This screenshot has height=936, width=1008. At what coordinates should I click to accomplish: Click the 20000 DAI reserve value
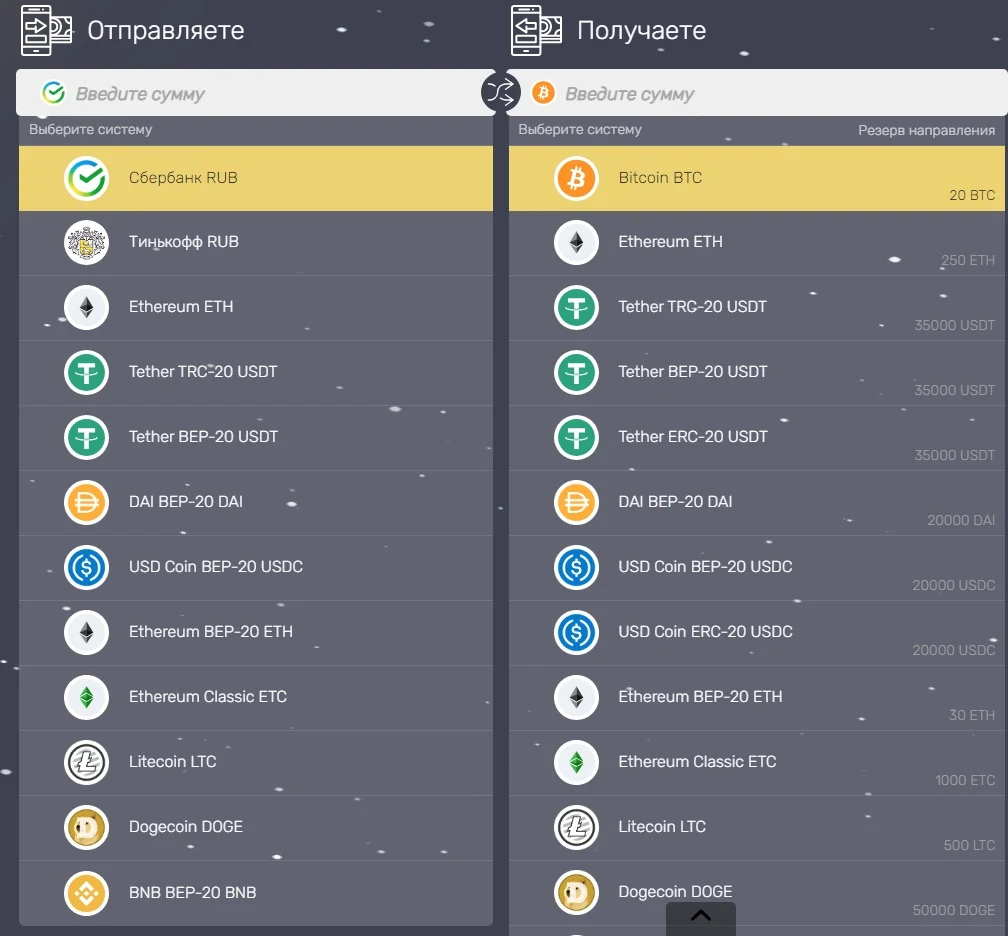(961, 520)
